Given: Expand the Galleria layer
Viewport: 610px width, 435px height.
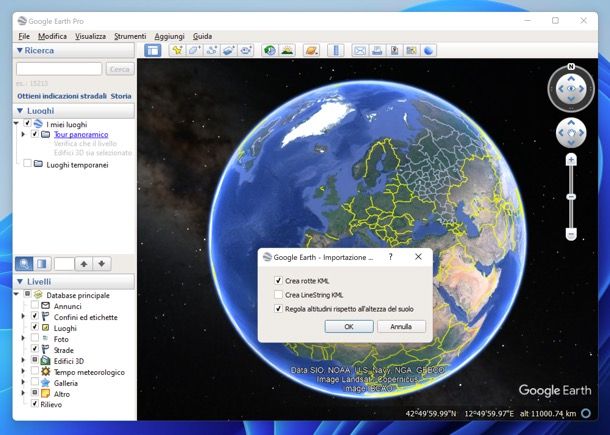Looking at the screenshot, I should click(23, 382).
